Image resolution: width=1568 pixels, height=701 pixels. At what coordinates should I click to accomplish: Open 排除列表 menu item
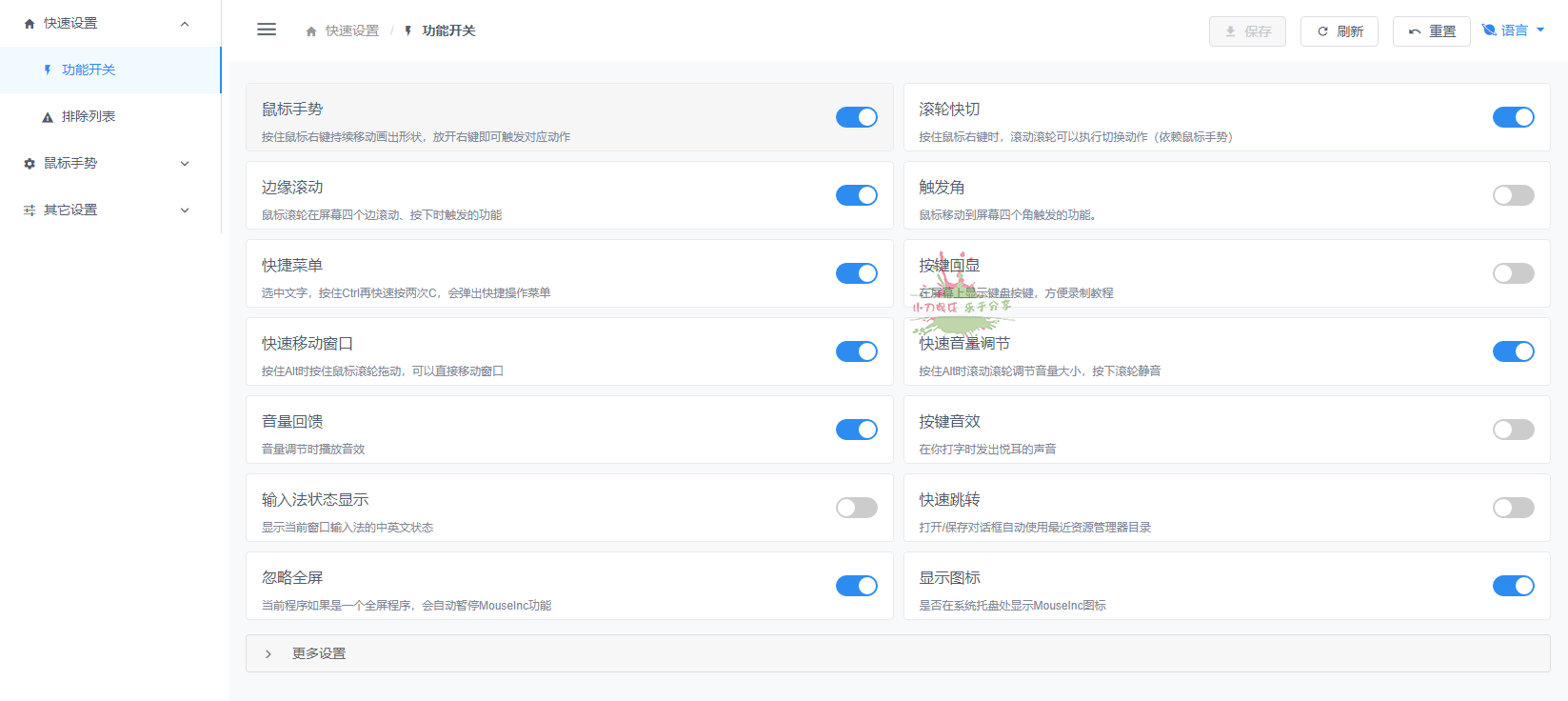(89, 116)
